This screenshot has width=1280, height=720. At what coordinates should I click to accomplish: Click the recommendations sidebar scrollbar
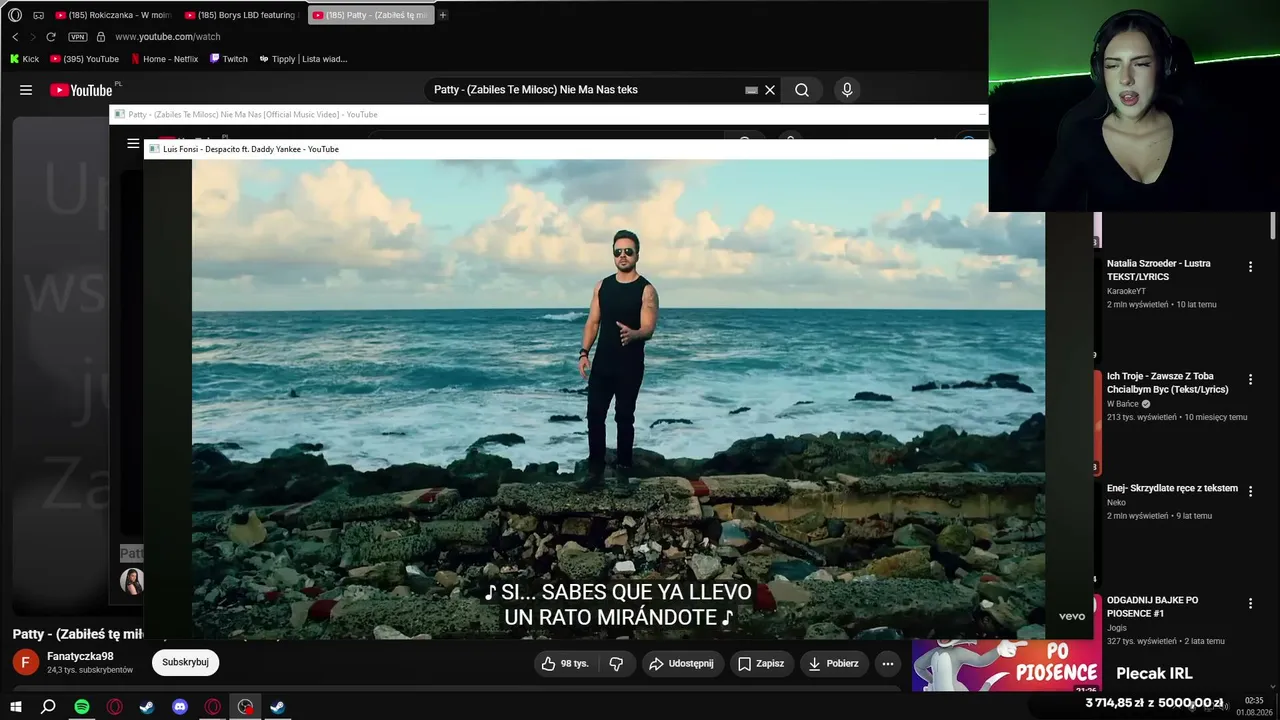pyautogui.click(x=1273, y=226)
